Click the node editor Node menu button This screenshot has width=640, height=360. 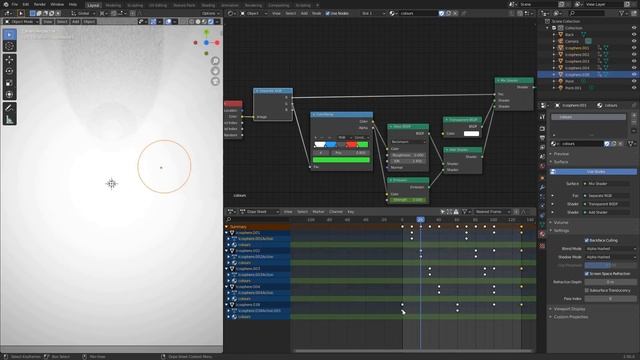coord(316,13)
